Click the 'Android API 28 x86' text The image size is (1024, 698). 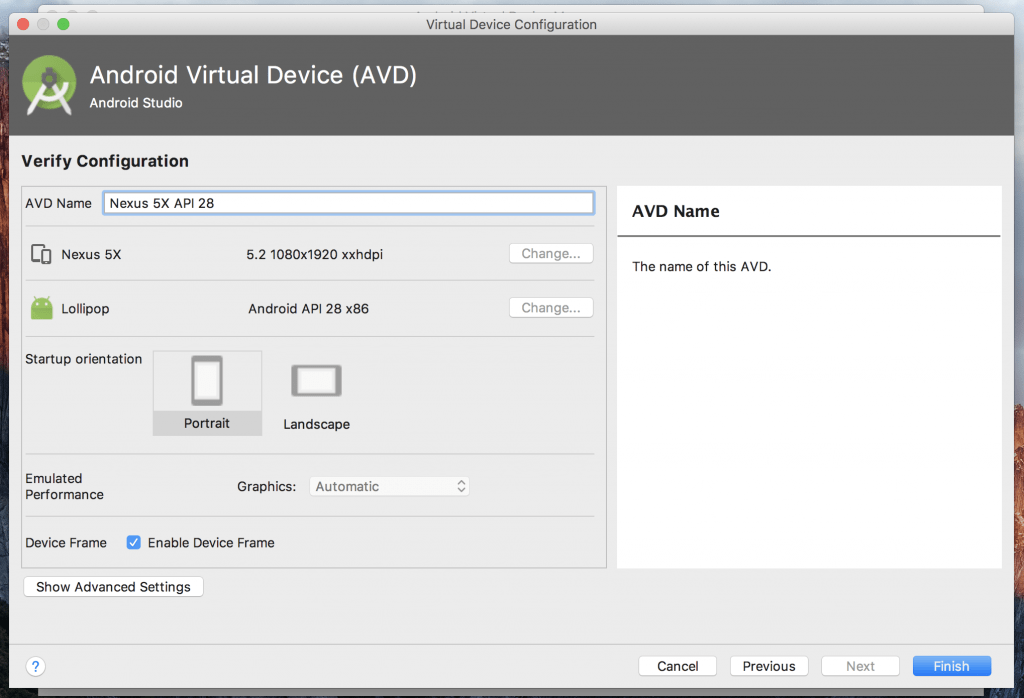click(308, 309)
